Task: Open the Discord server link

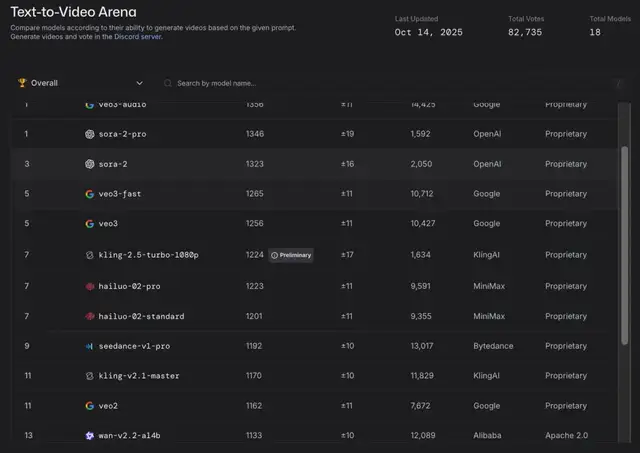Action: pos(137,36)
